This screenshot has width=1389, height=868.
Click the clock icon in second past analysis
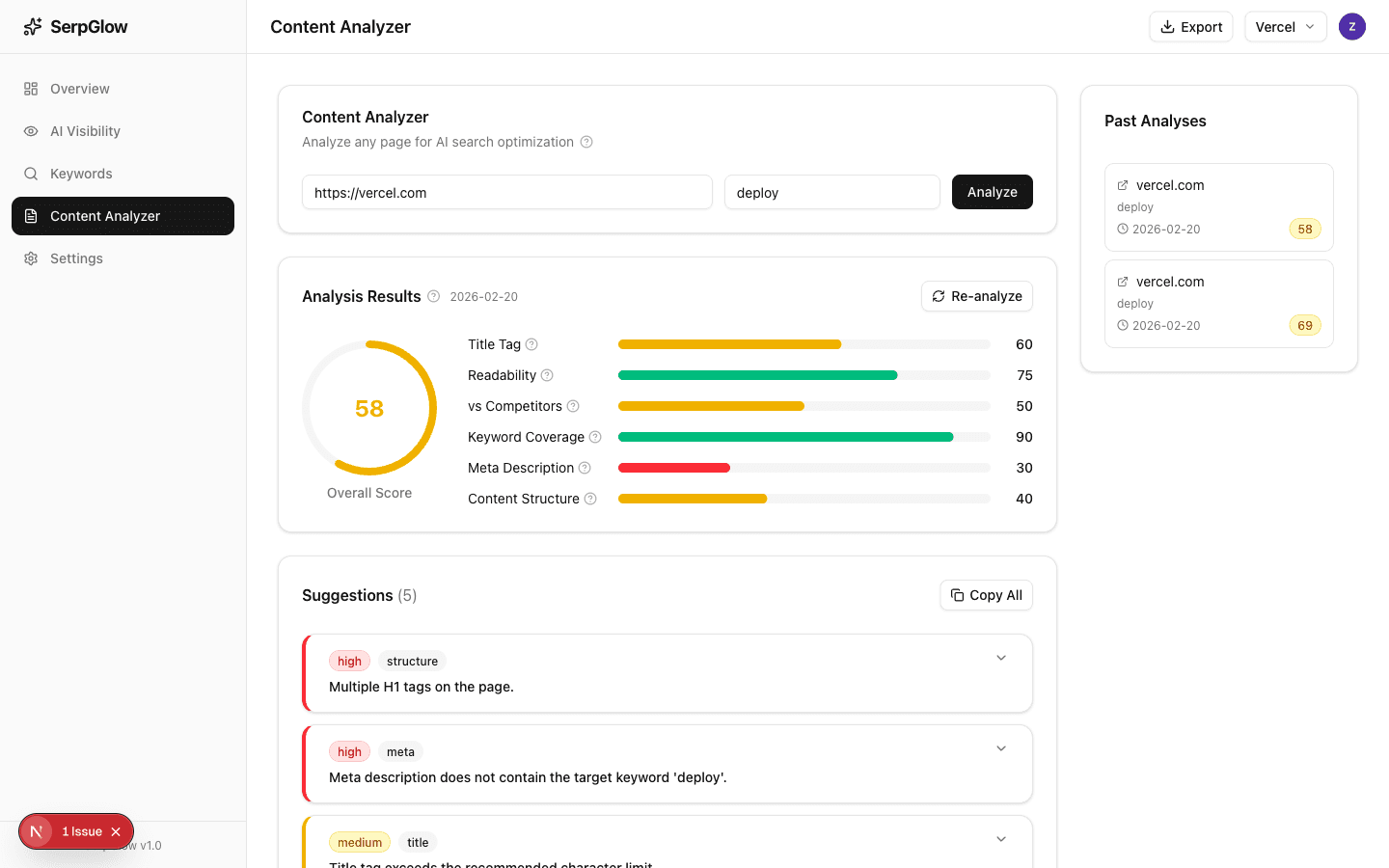click(x=1122, y=325)
